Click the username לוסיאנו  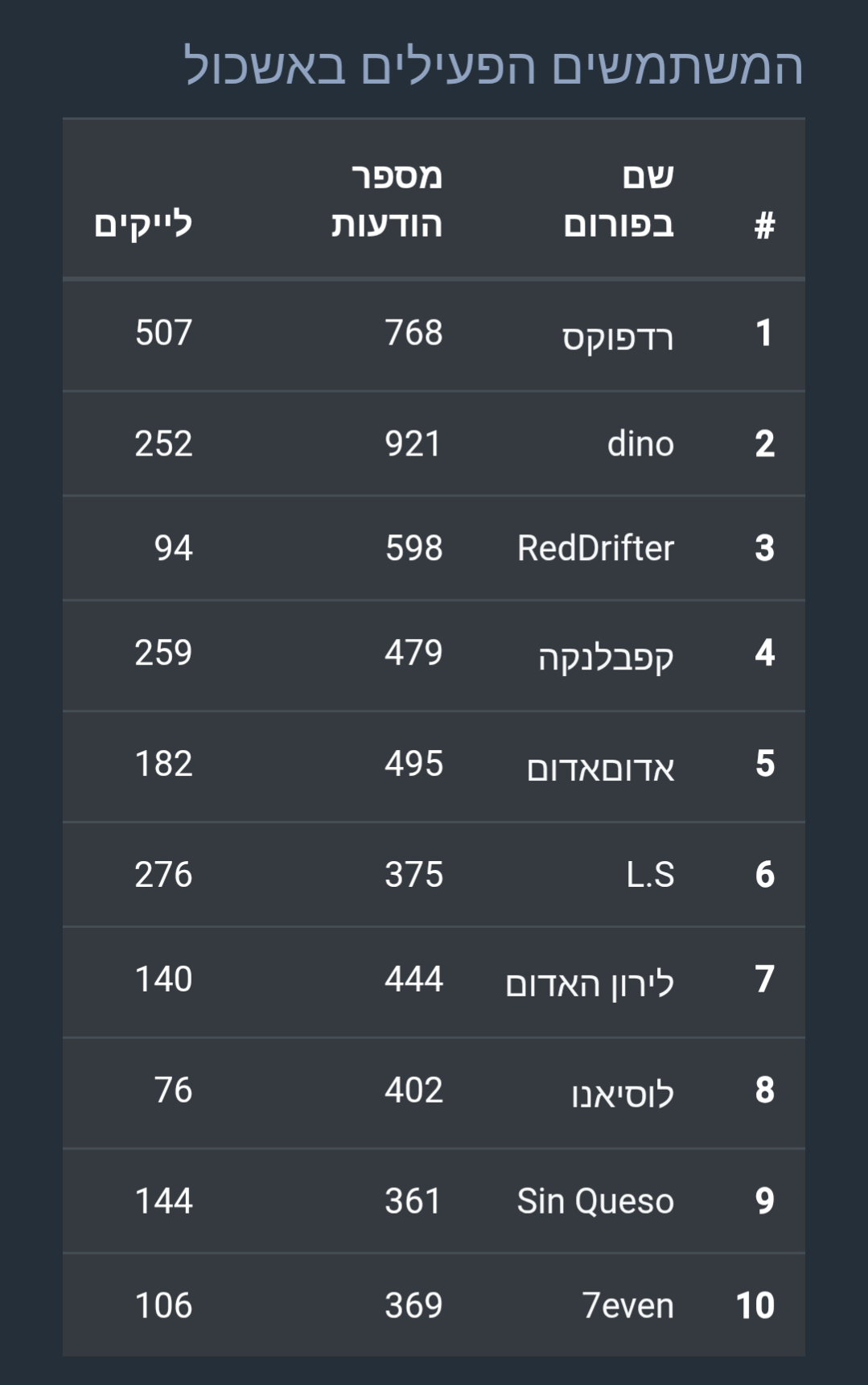point(623,1093)
